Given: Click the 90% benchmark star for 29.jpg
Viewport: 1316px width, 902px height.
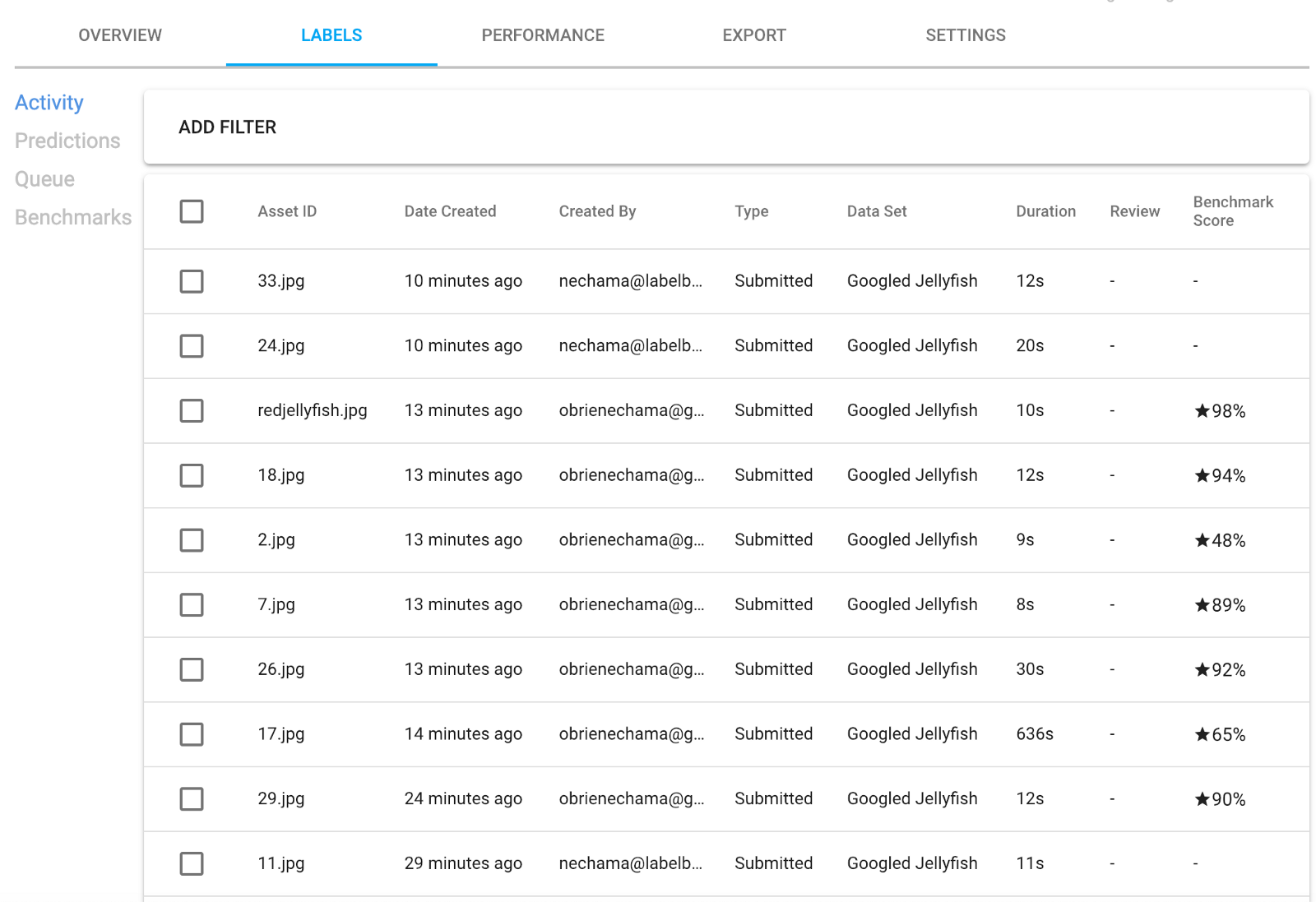Looking at the screenshot, I should click(x=1202, y=799).
